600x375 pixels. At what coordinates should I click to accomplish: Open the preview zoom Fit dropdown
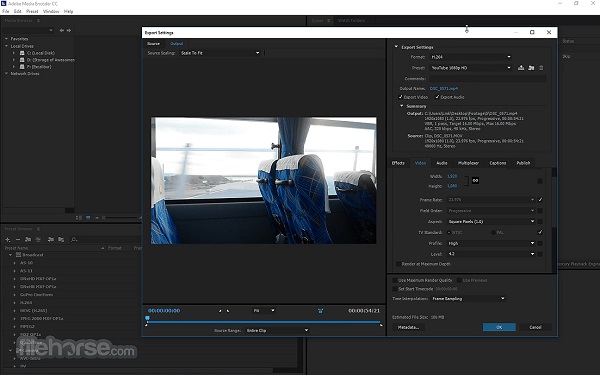coord(264,311)
